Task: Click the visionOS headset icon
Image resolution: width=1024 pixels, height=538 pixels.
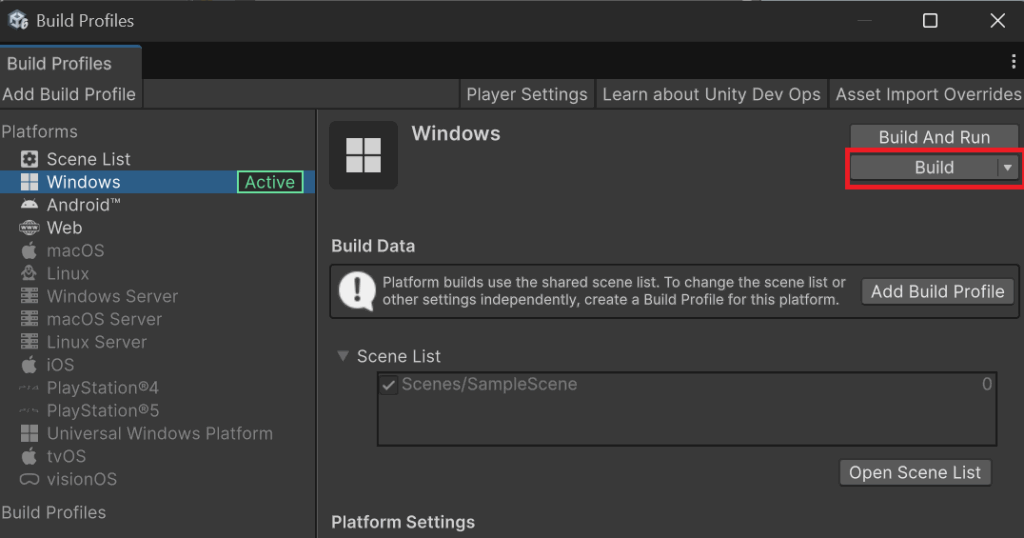Action: pyautogui.click(x=29, y=479)
